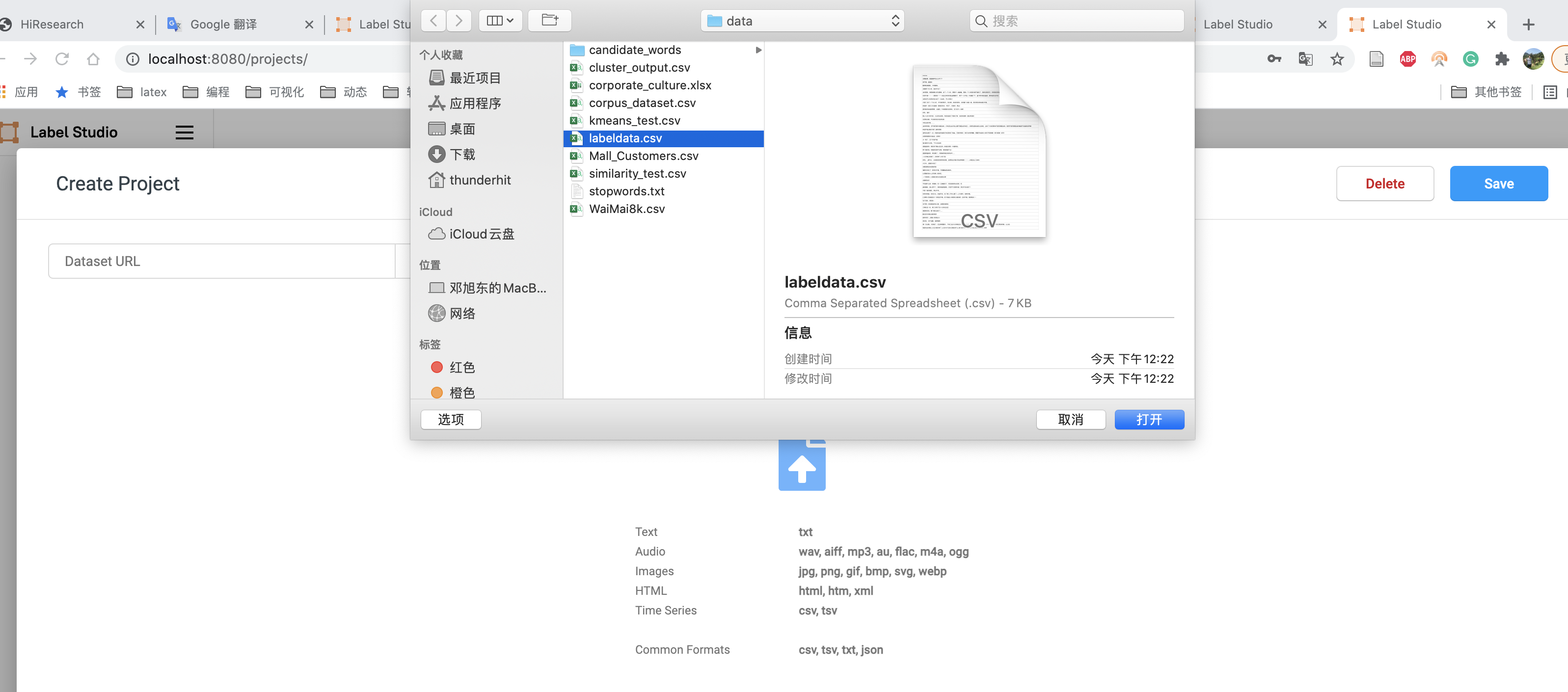This screenshot has height=692, width=1568.
Task: Open the 下载 downloads folder in sidebar
Action: [x=461, y=155]
